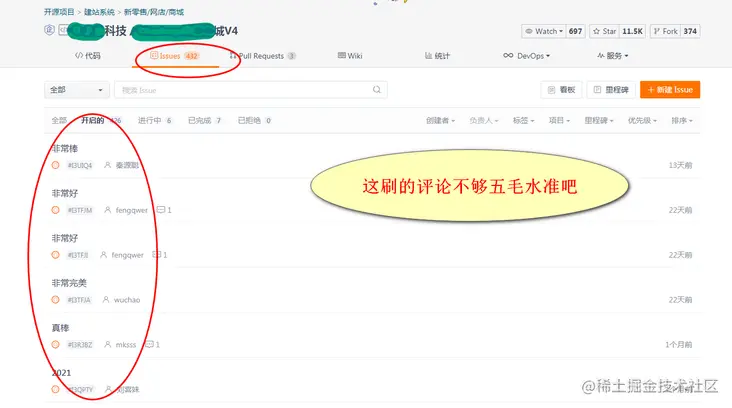732x408 pixels.
Task: View the 374 forks count
Action: coord(690,31)
